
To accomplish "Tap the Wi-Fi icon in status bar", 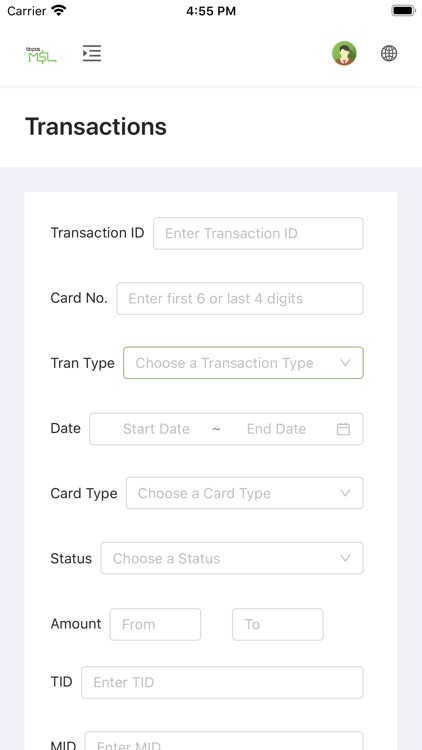I will point(58,11).
